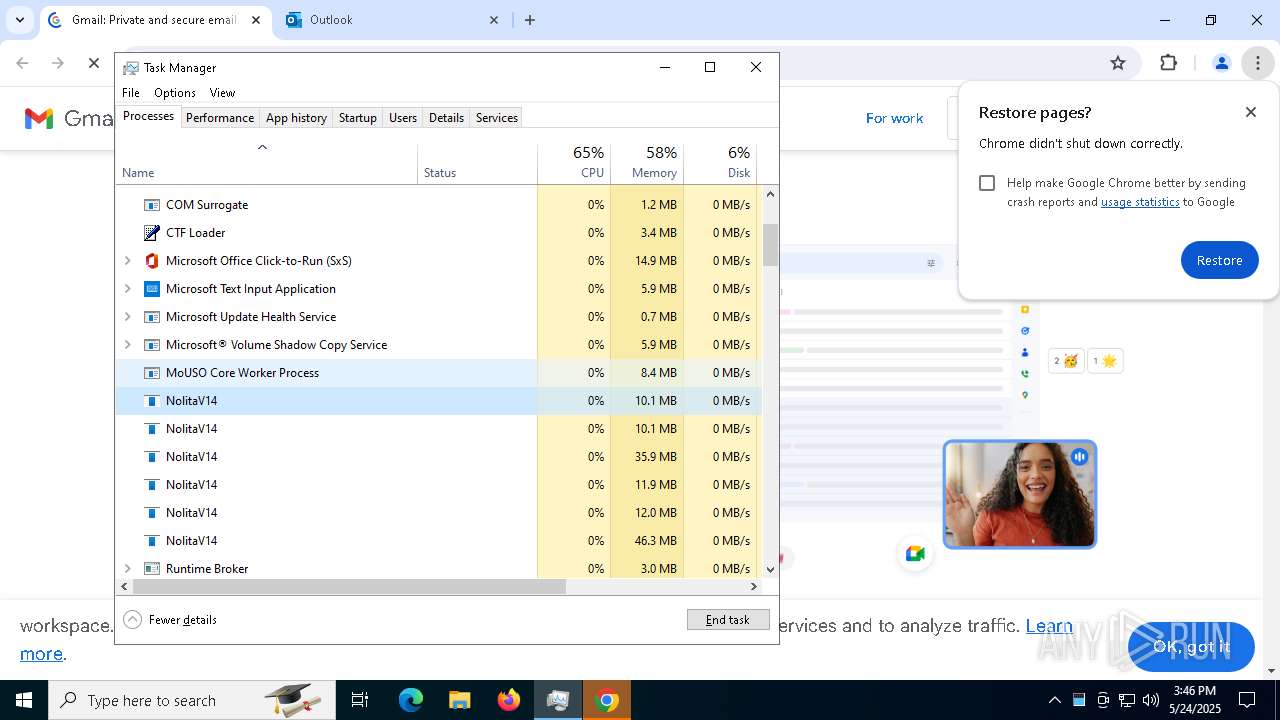Expand Microsoft Update Health Service process
The width and height of the screenshot is (1280, 720).
coord(127,317)
